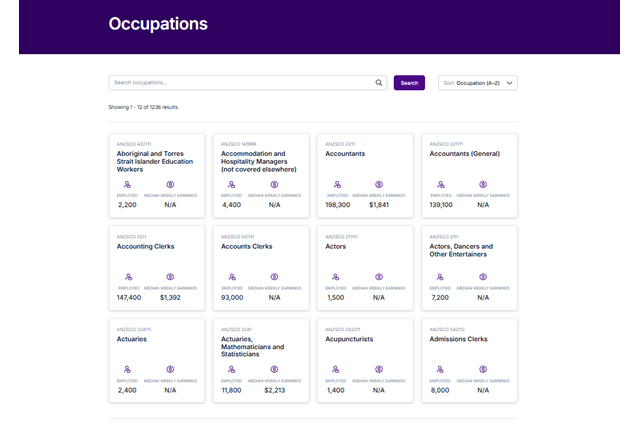The width and height of the screenshot is (640, 425).
Task: Click the earnings dollar icon on Accountants card
Action: click(379, 185)
